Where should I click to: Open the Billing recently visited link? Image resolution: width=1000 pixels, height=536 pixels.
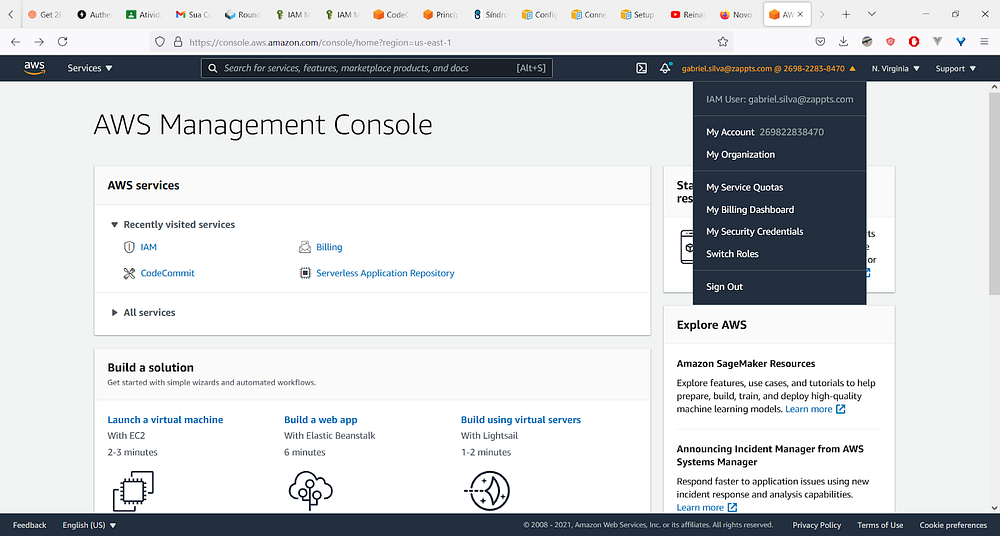pos(329,247)
